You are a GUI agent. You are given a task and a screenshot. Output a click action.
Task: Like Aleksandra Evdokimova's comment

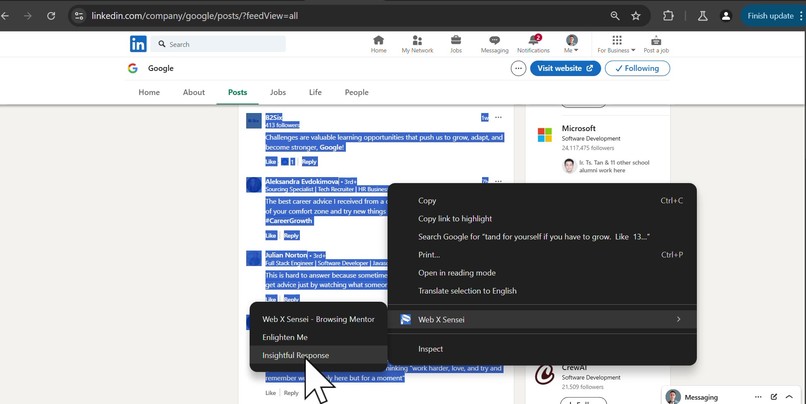pos(271,235)
